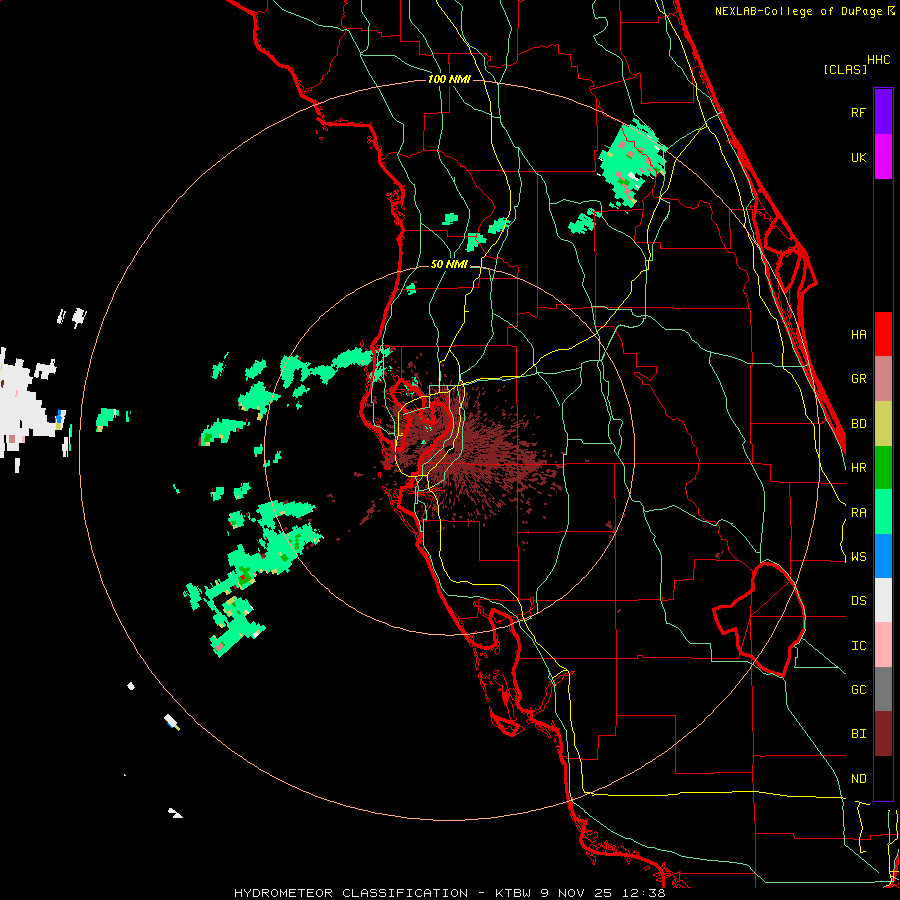Select the IC pink legend color
Image resolution: width=900 pixels, height=900 pixels.
click(x=883, y=645)
